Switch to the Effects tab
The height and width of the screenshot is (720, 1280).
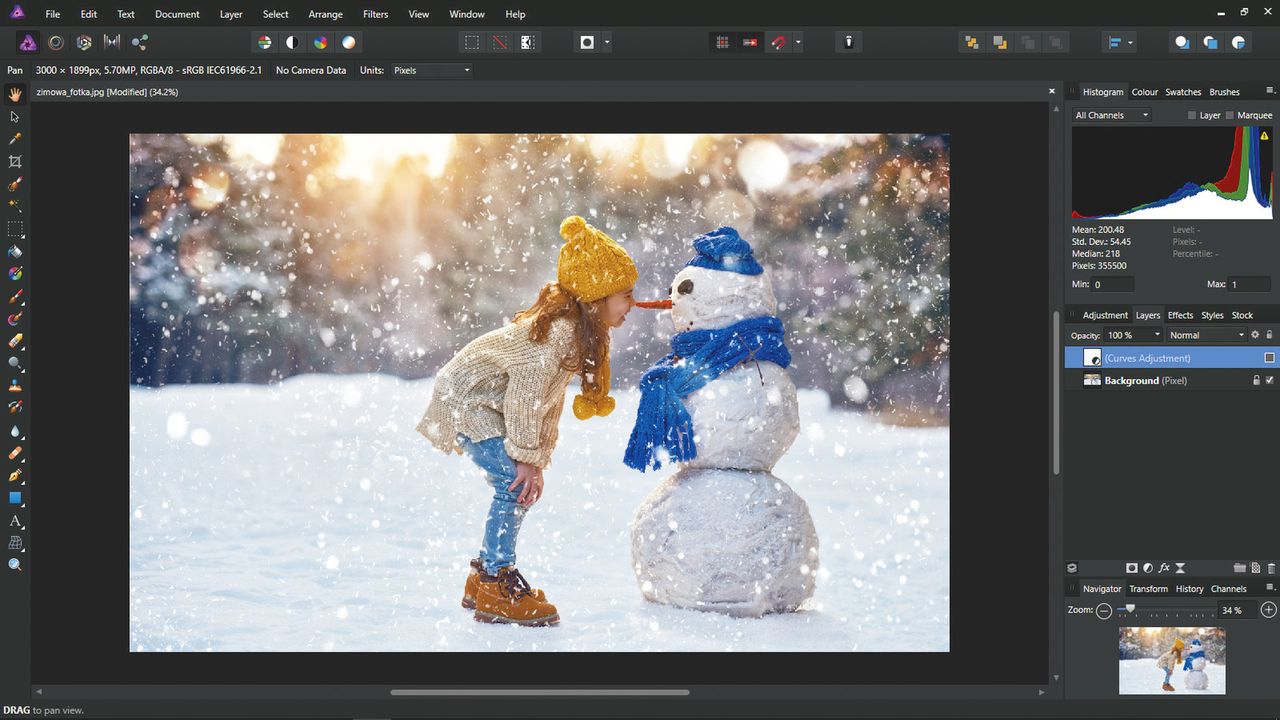point(1181,315)
